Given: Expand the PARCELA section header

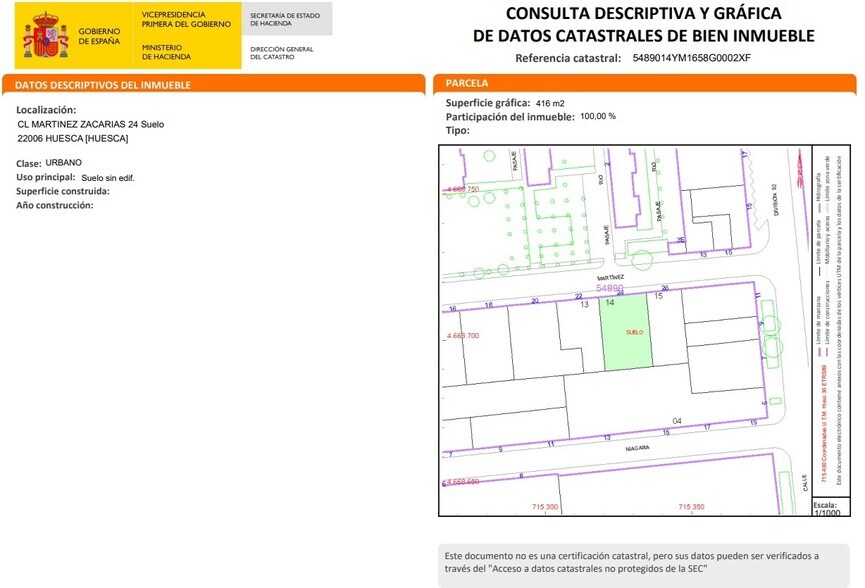Looking at the screenshot, I should pyautogui.click(x=460, y=82).
